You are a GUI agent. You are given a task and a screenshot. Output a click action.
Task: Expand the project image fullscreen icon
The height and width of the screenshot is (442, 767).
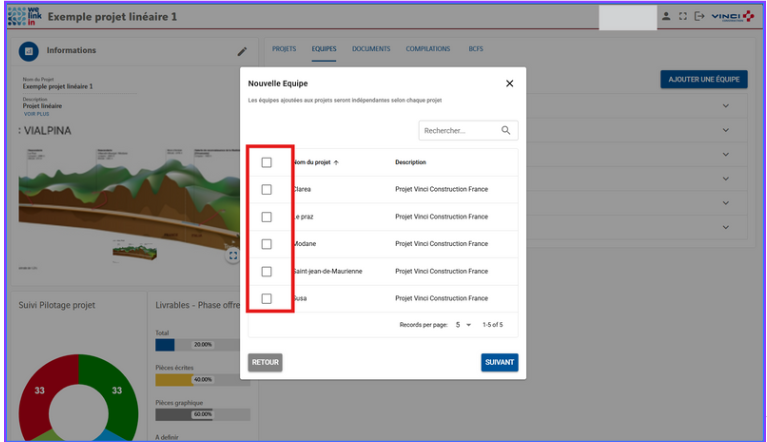(233, 256)
